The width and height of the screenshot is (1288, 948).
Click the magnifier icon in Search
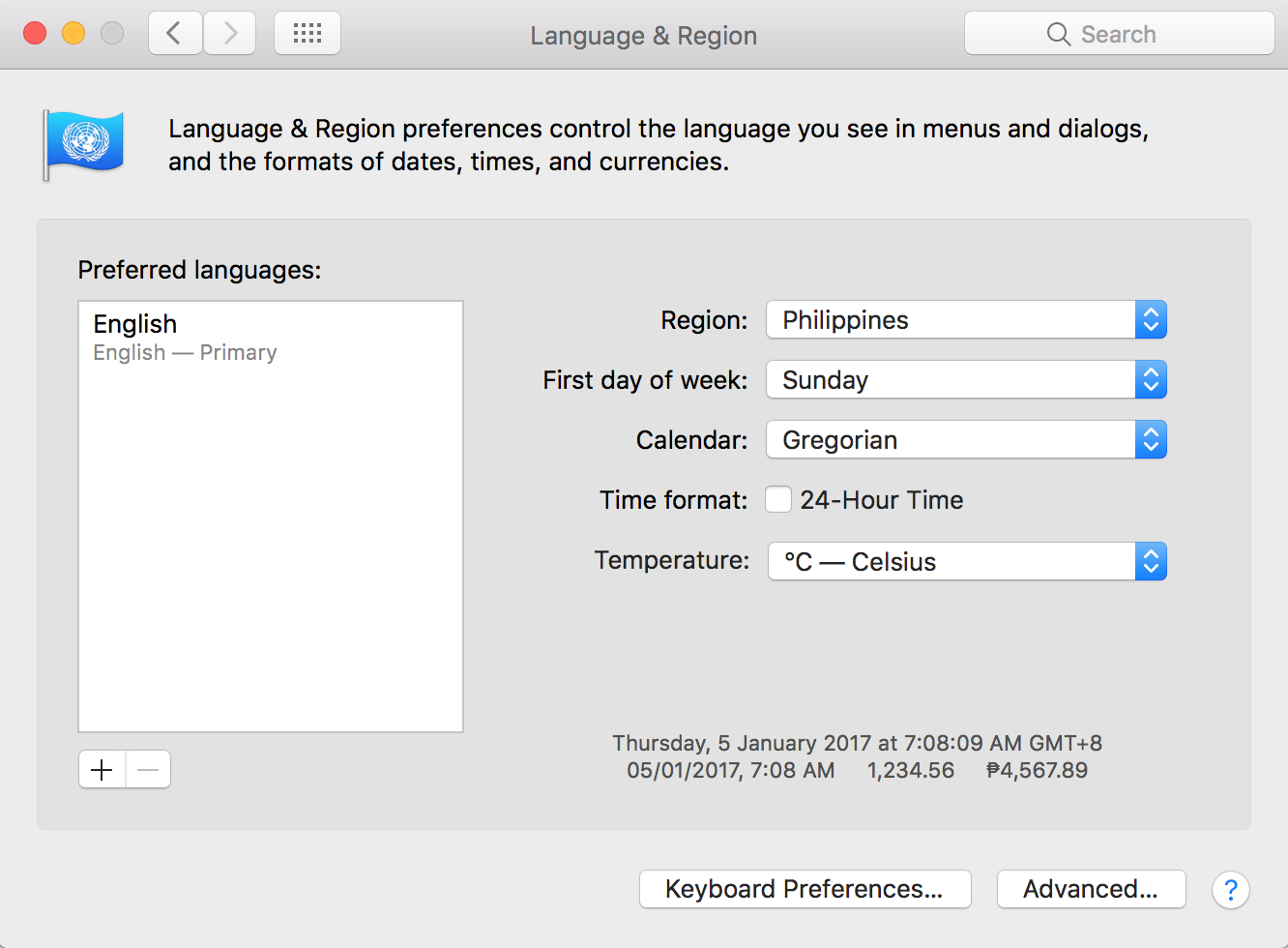click(x=1059, y=34)
